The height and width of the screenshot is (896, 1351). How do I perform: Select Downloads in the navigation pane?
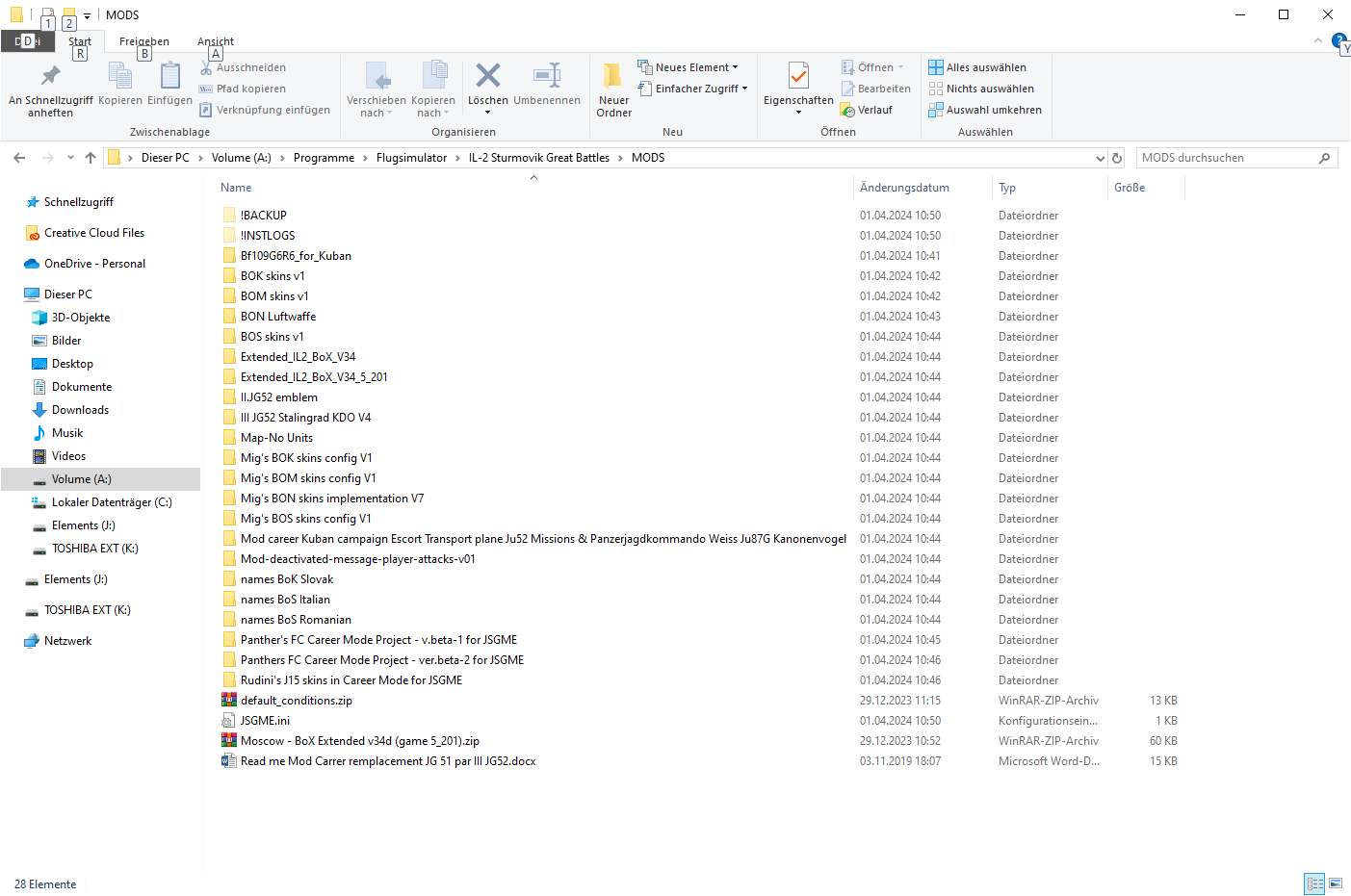coord(80,410)
